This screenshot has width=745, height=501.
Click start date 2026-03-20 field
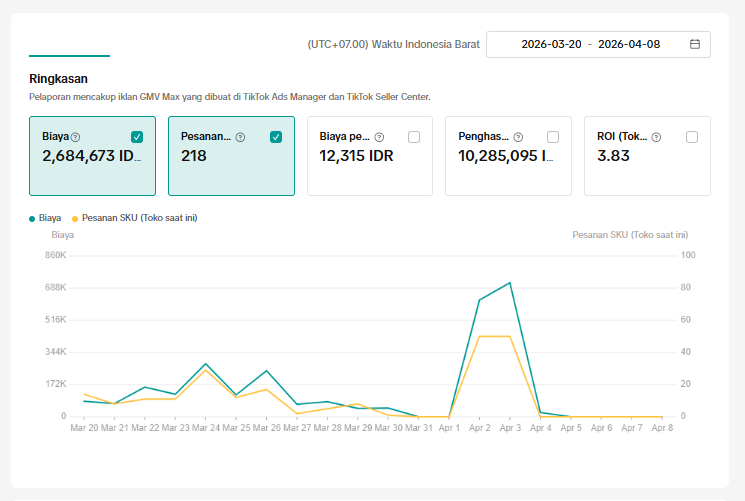[551, 44]
